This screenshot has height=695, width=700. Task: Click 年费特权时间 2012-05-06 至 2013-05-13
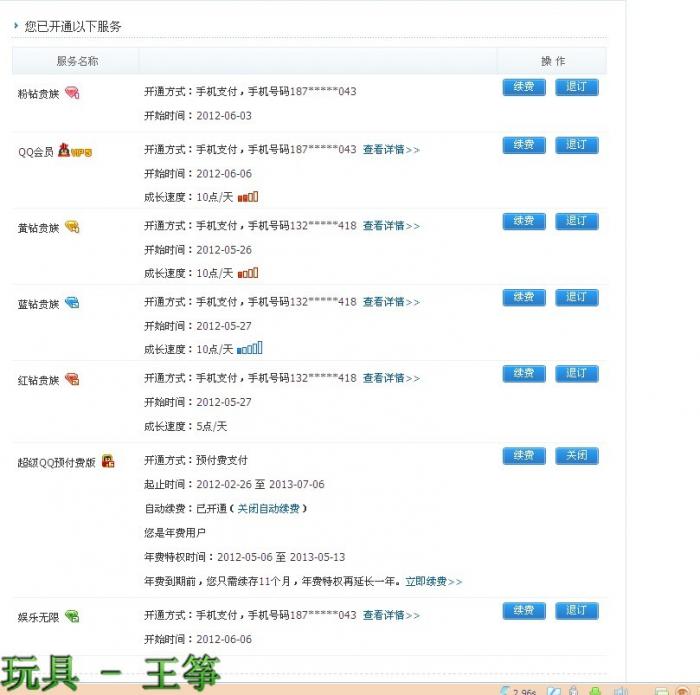[245, 557]
